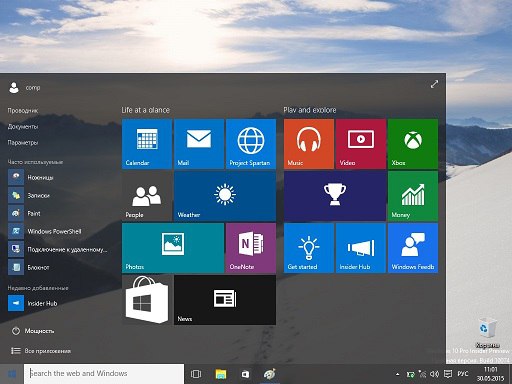The width and height of the screenshot is (512, 384).
Task: Open the clock showing 11:01
Action: pyautogui.click(x=490, y=374)
